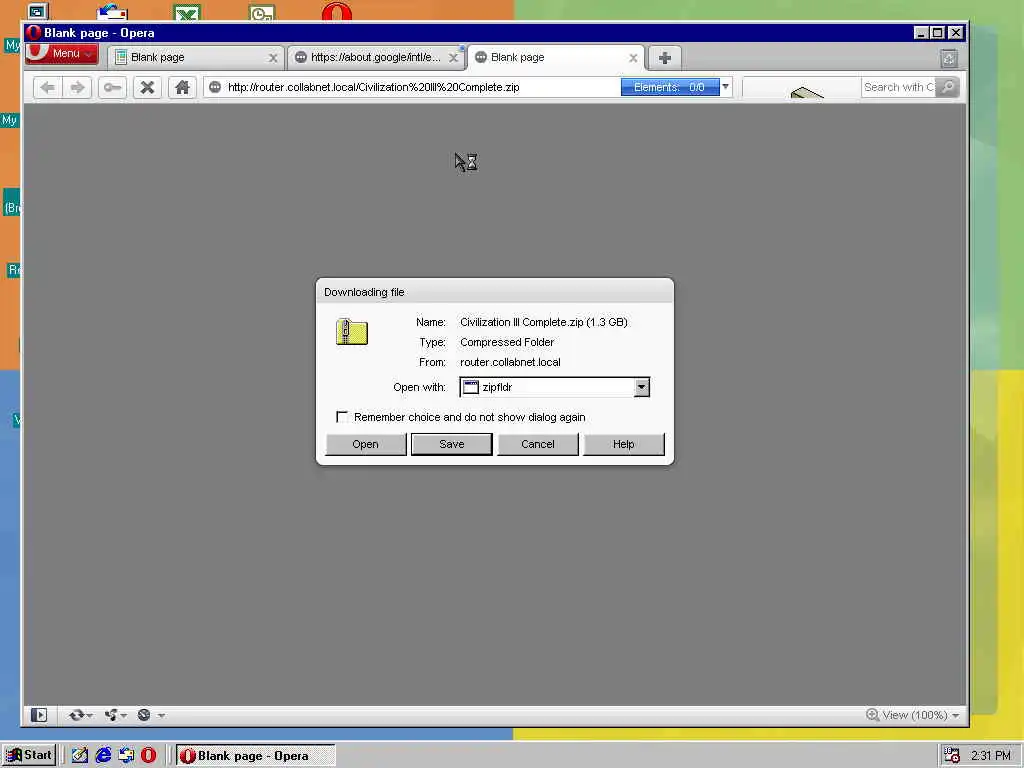This screenshot has width=1024, height=768.
Task: Click the Opera desktop shortcut icon
Action: (x=337, y=12)
